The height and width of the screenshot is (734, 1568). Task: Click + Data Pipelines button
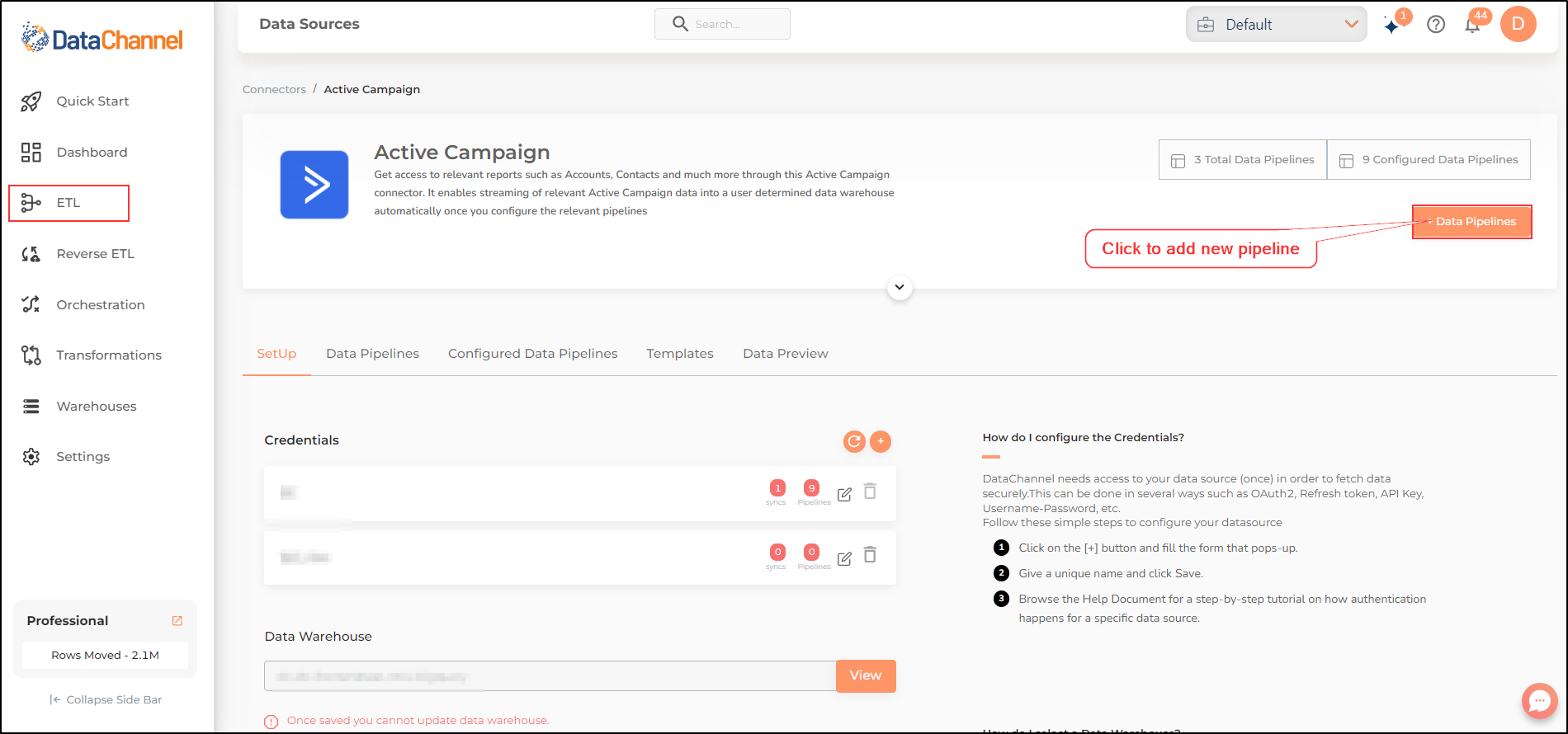1472,222
